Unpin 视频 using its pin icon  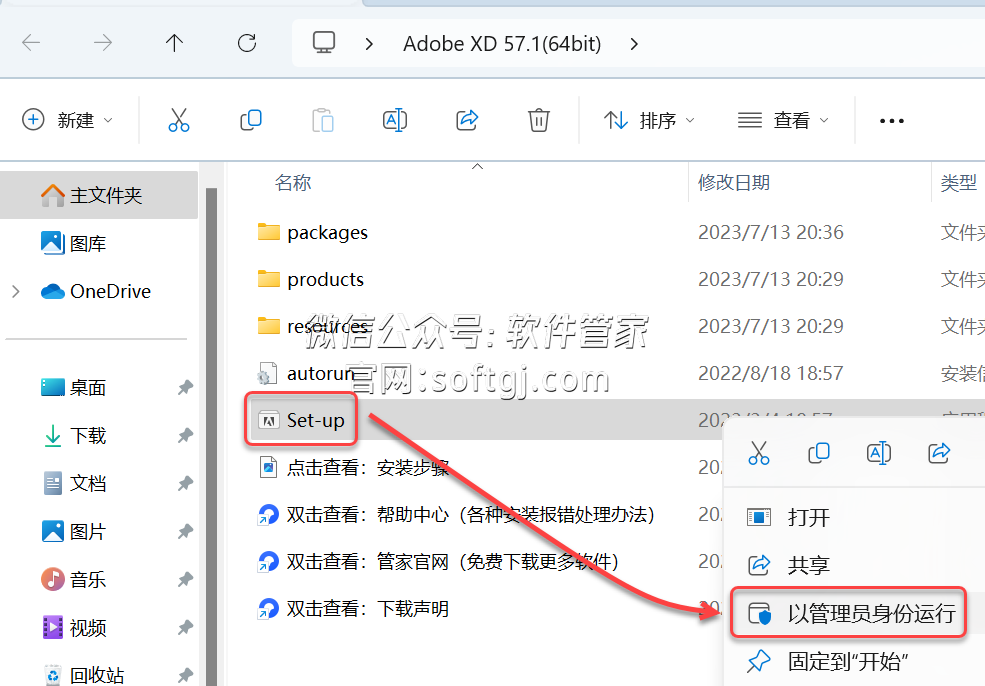tap(185, 628)
